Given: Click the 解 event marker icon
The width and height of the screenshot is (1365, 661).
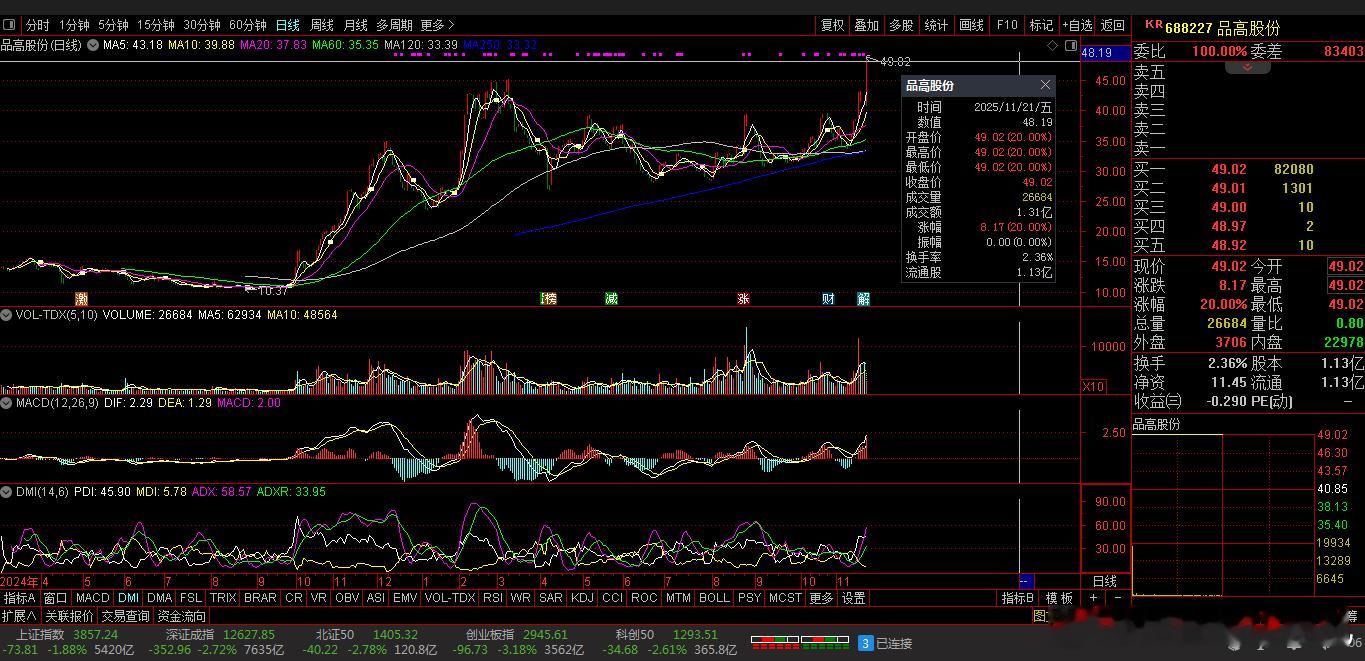Looking at the screenshot, I should [863, 298].
